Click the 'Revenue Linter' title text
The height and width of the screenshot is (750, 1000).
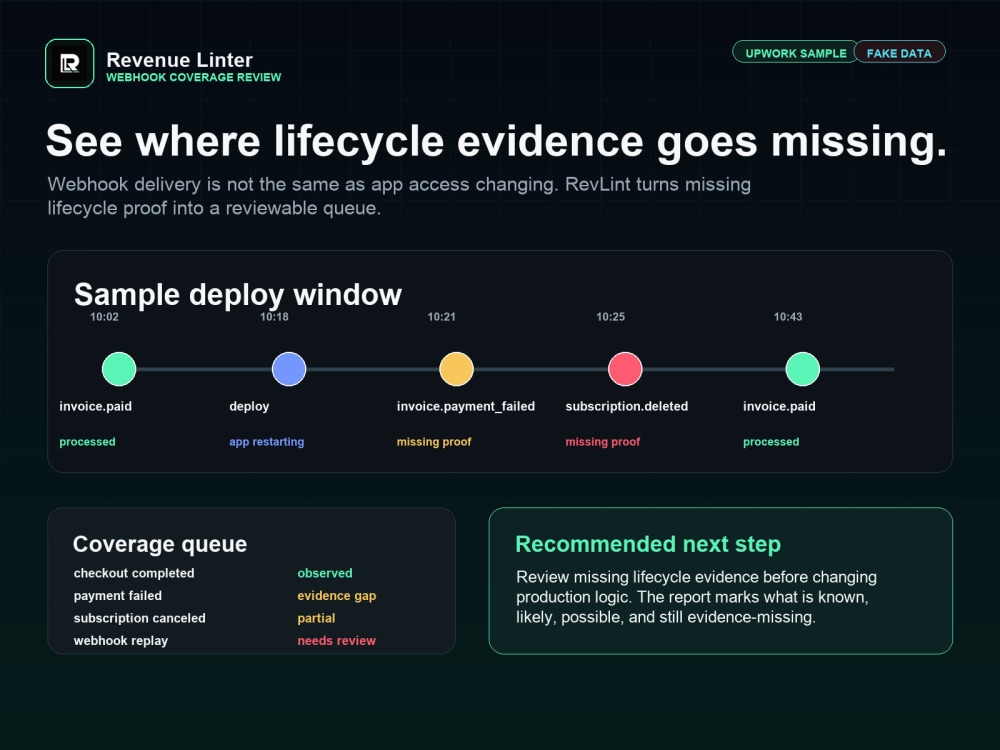(x=179, y=60)
